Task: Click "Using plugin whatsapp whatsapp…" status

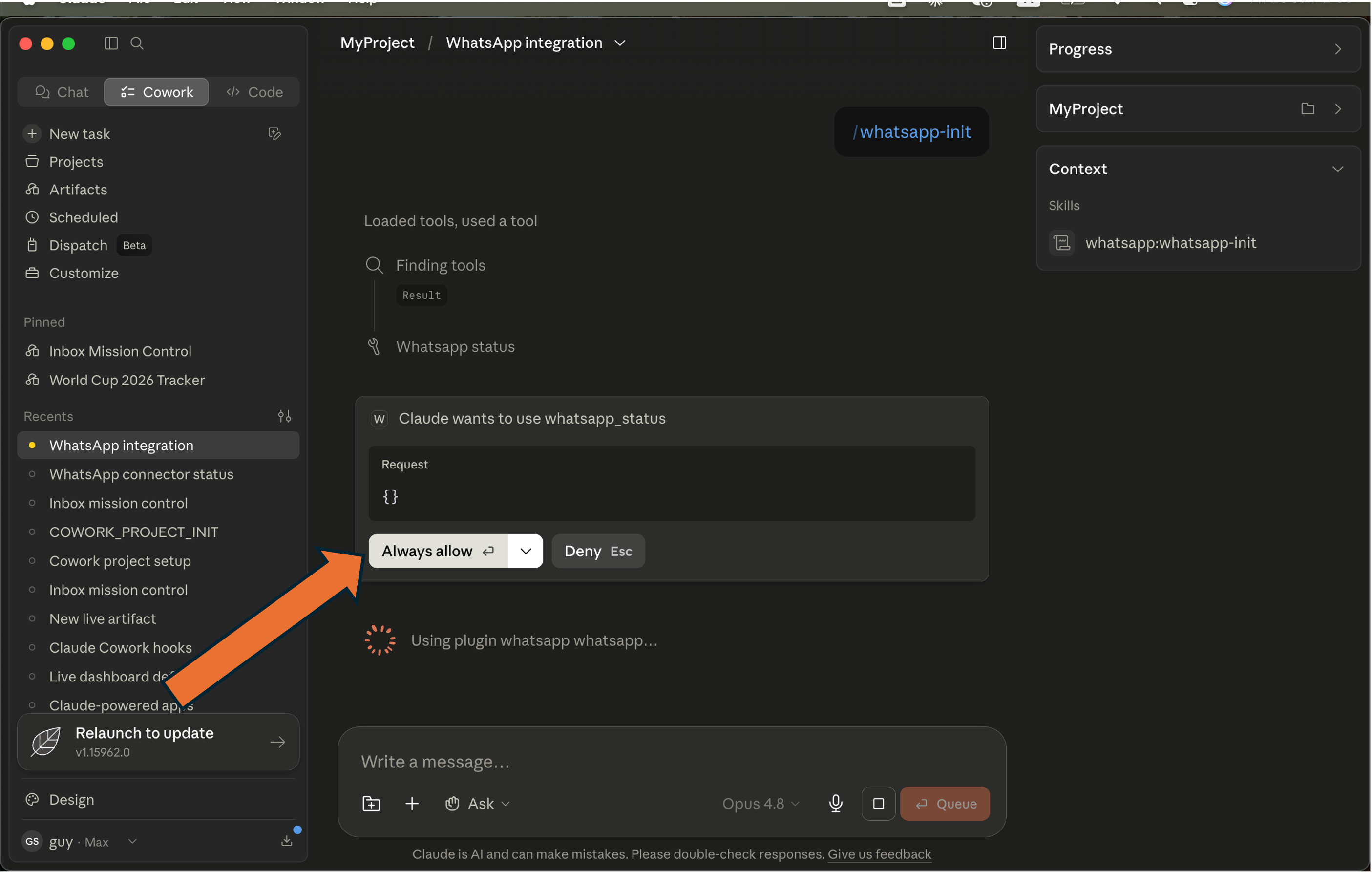Action: pos(534,641)
